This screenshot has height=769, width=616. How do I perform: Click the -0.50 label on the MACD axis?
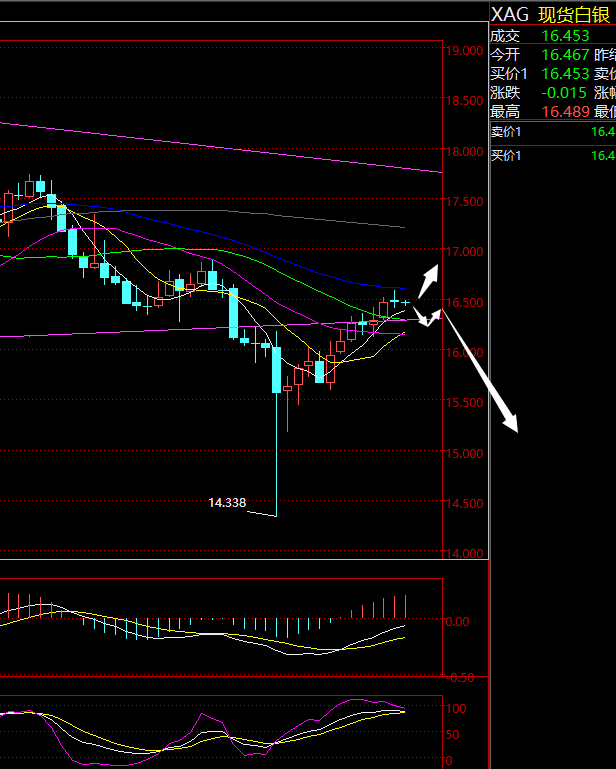click(x=460, y=678)
